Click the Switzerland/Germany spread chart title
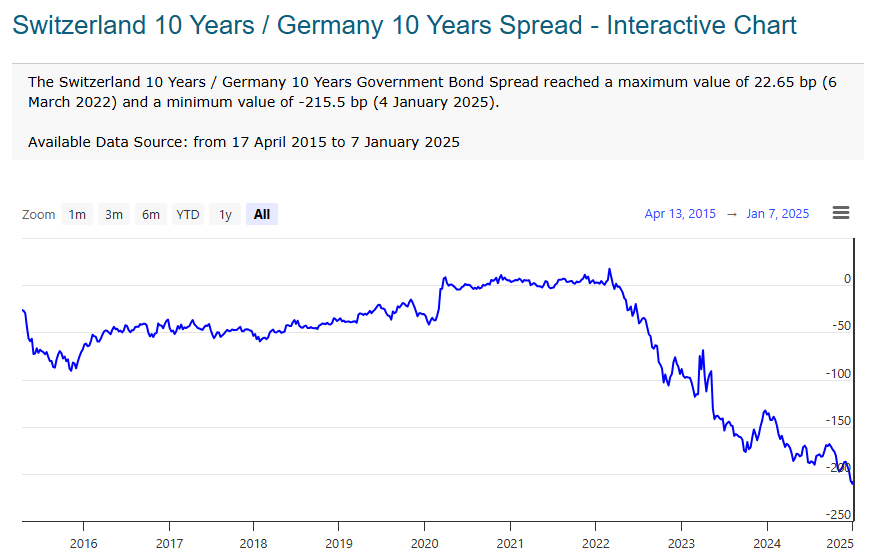883x559 pixels. (404, 25)
